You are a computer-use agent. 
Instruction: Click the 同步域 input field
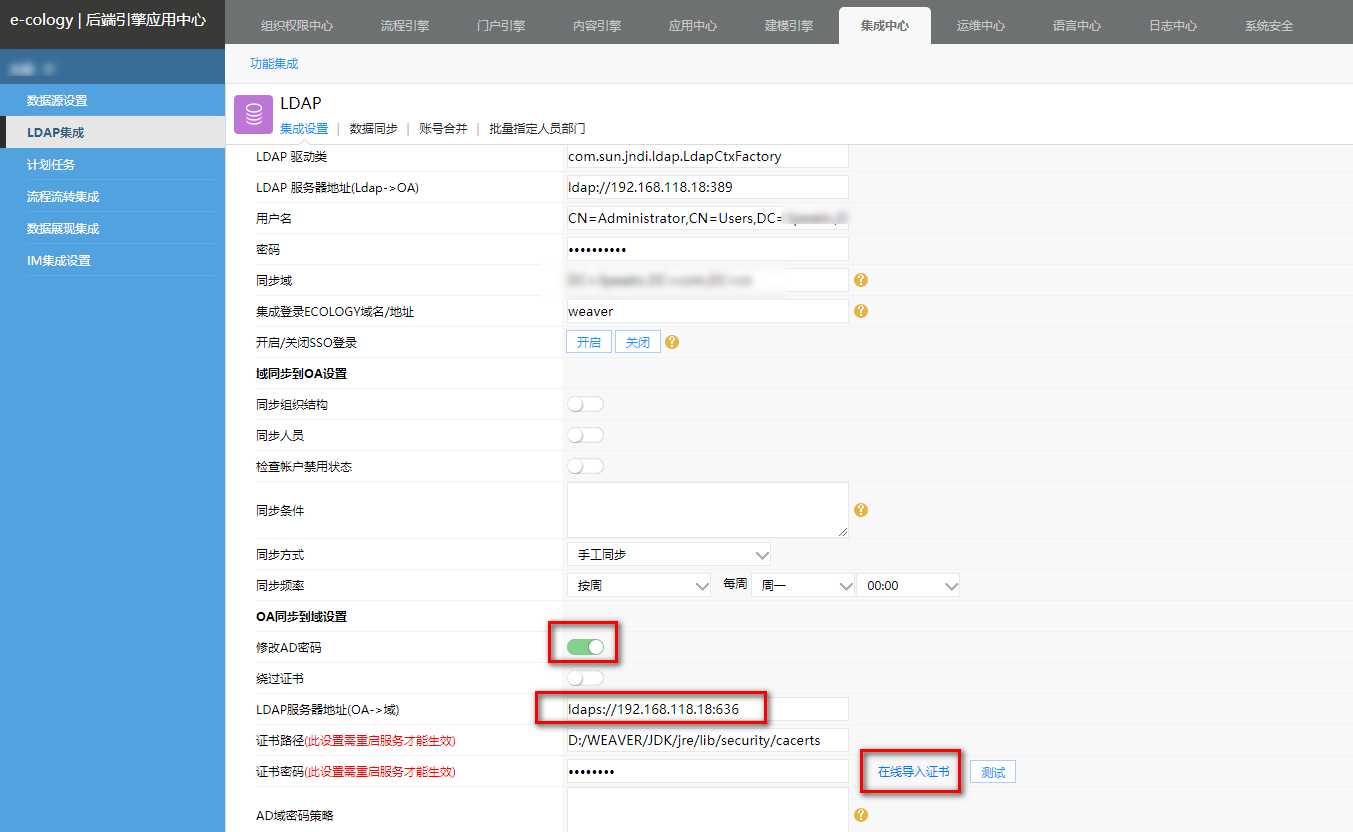tap(707, 280)
